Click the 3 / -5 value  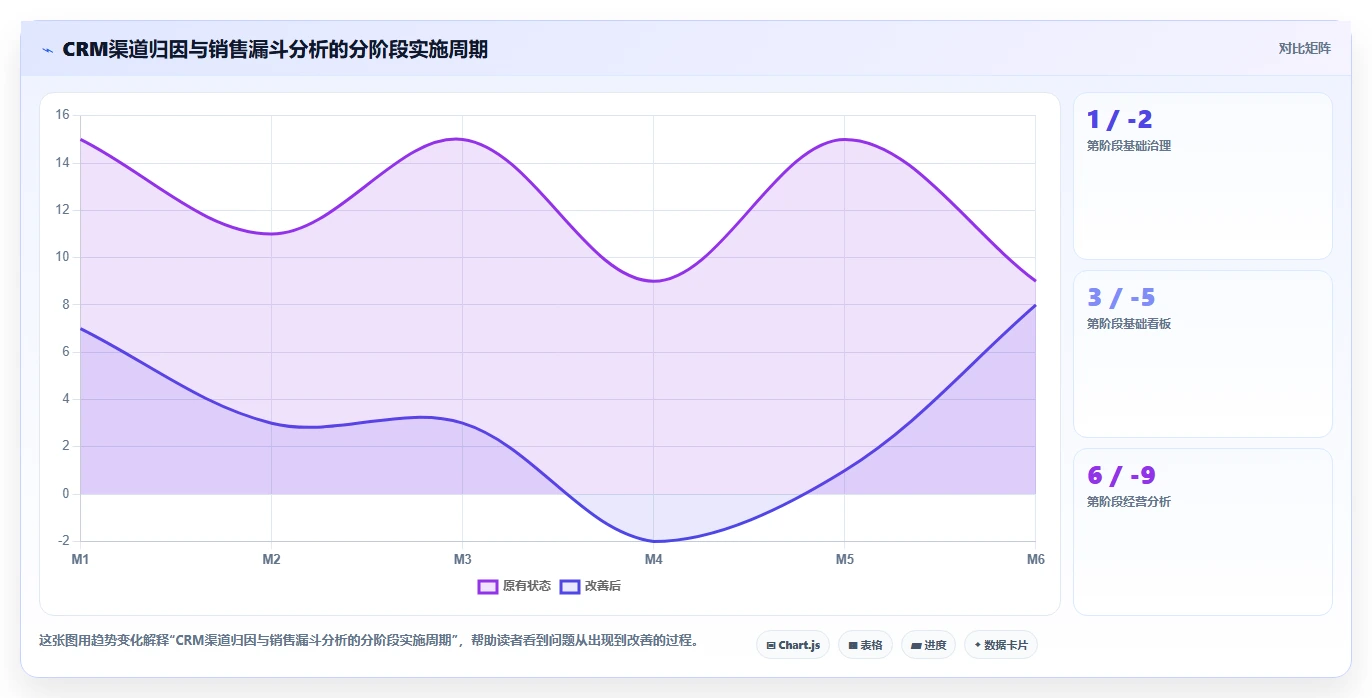pos(1121,298)
